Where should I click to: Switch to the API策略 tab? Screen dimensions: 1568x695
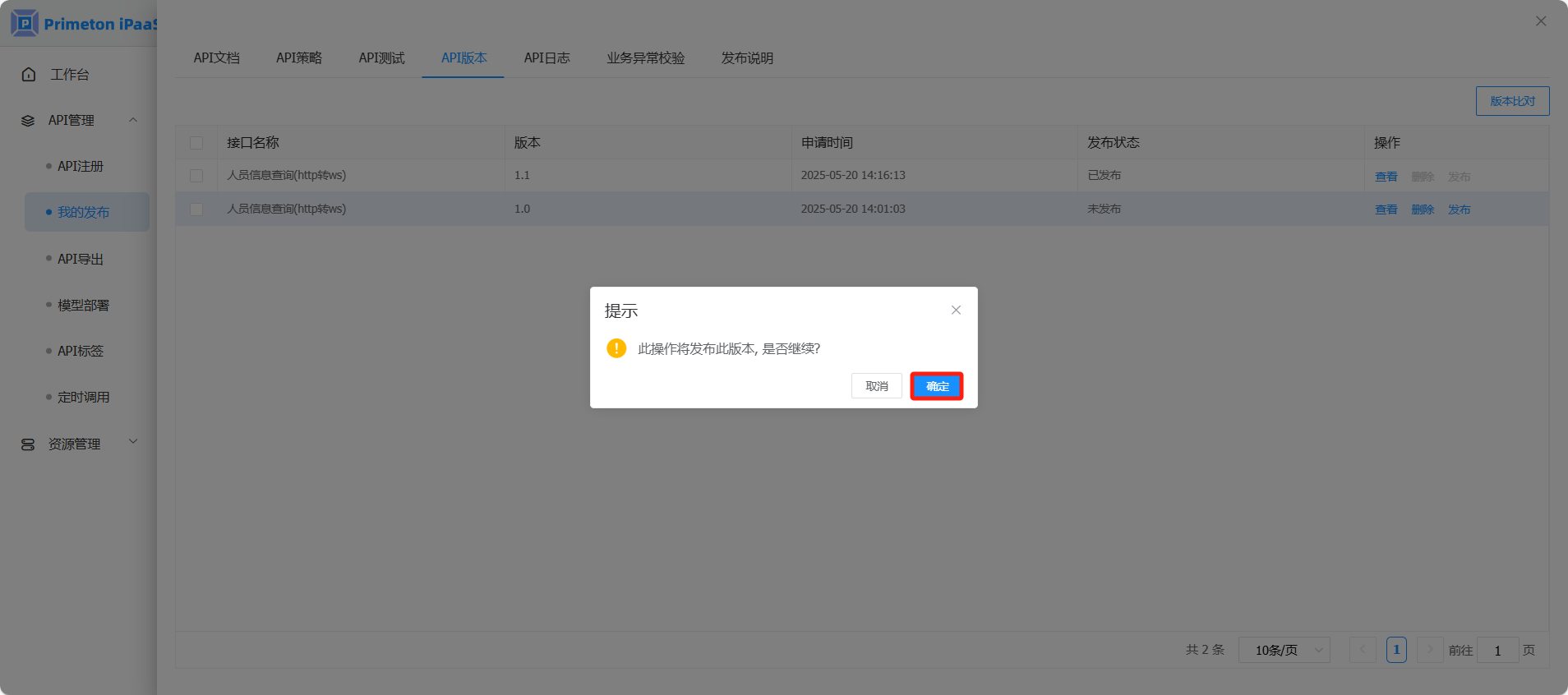[299, 58]
